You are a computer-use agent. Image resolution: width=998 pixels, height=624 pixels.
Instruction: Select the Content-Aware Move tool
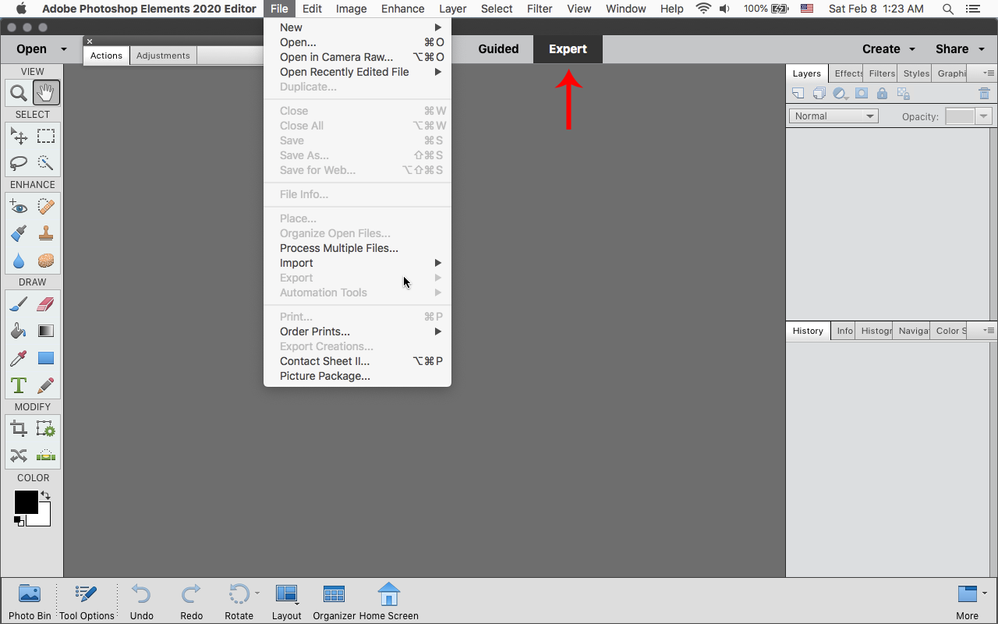(x=18, y=455)
